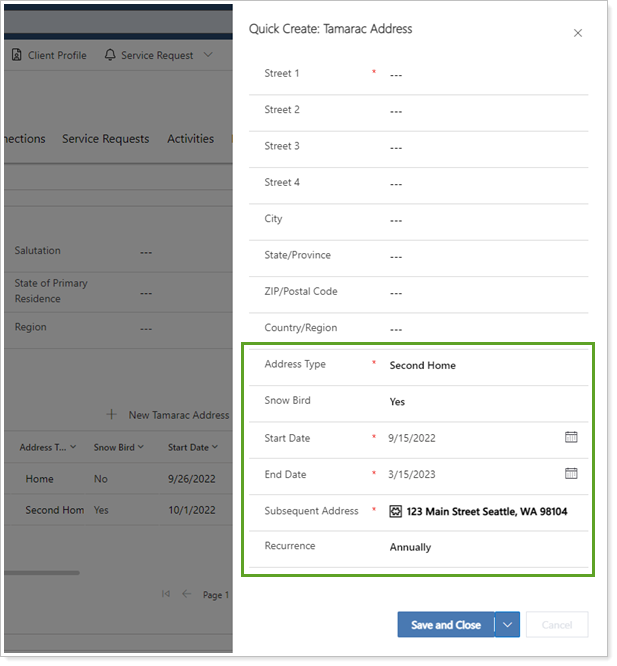This screenshot has width=617, height=666.
Task: Go to first page of grid
Action: click(166, 594)
